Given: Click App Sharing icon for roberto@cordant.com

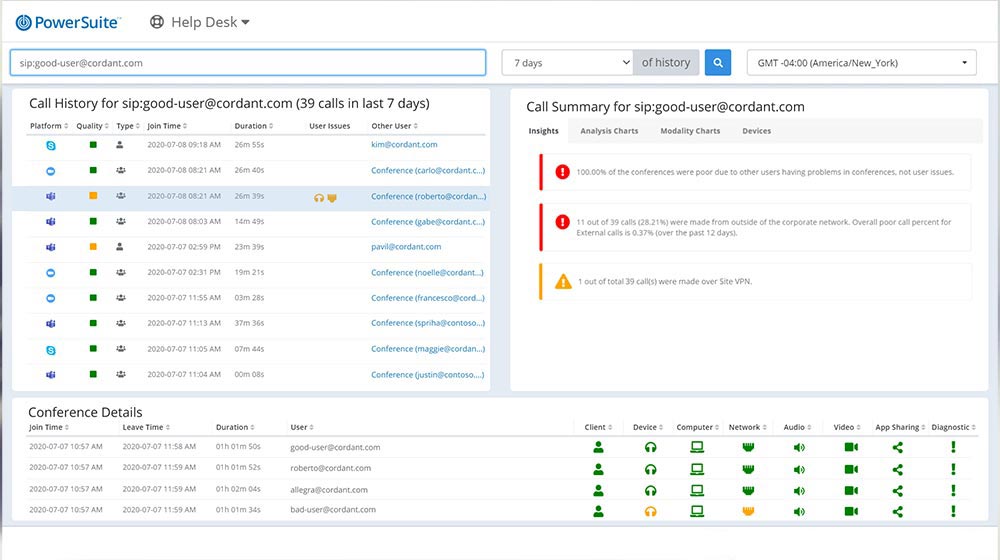Looking at the screenshot, I should [x=897, y=469].
